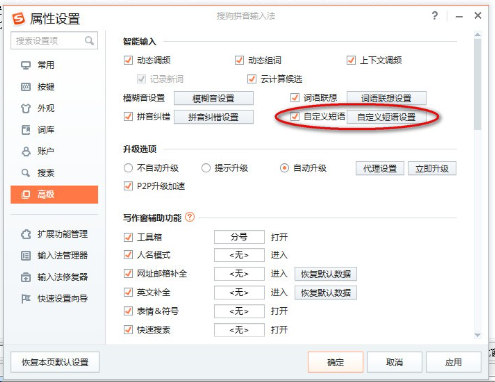The width and height of the screenshot is (495, 382).
Task: Click 工具箱 hotkey field showing 分号
Action: pyautogui.click(x=239, y=237)
